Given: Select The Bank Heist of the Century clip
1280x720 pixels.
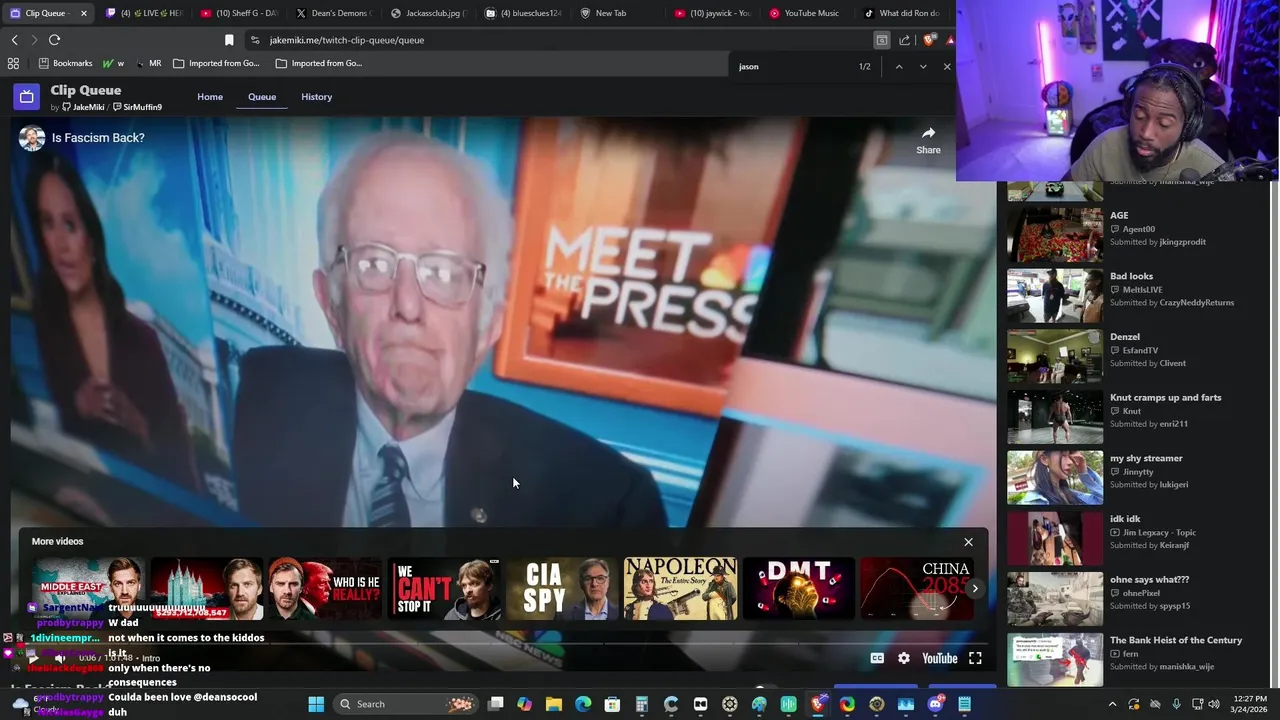Looking at the screenshot, I should pos(1135,660).
